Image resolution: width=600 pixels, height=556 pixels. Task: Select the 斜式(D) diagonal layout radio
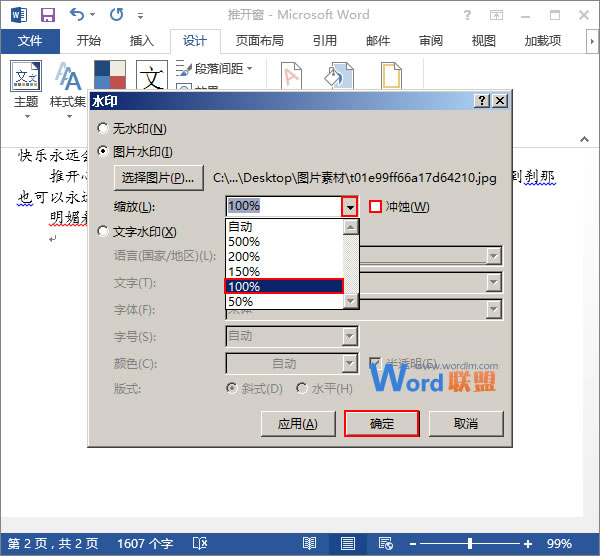click(x=232, y=388)
